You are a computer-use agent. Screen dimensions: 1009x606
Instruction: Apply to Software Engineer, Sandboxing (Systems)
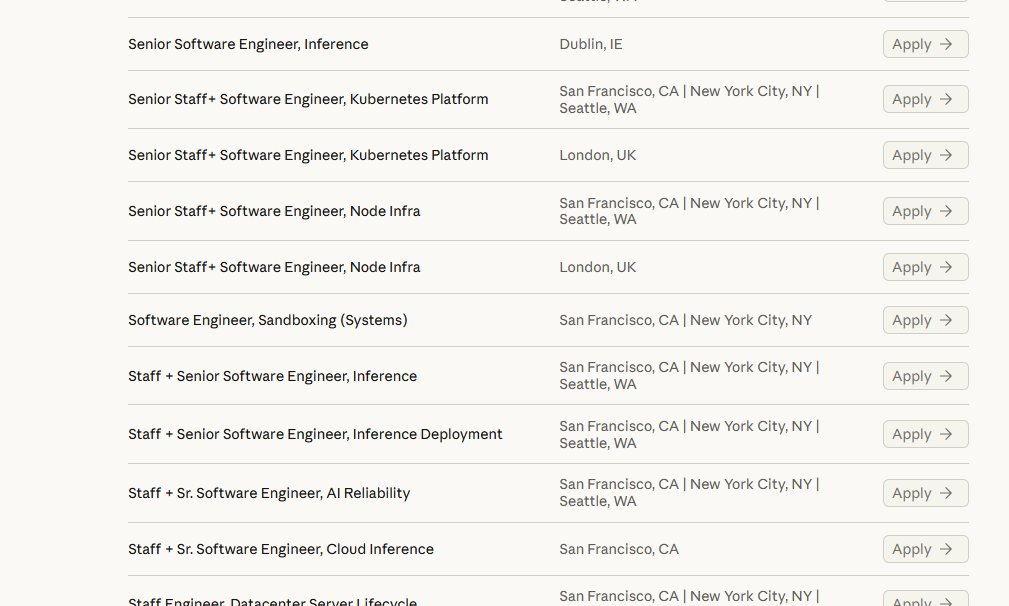click(x=925, y=320)
